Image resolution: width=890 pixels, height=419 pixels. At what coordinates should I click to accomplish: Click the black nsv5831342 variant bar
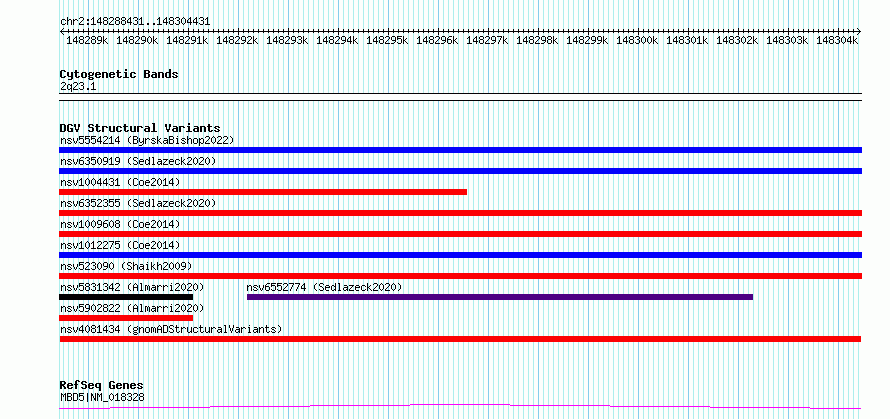coord(126,297)
